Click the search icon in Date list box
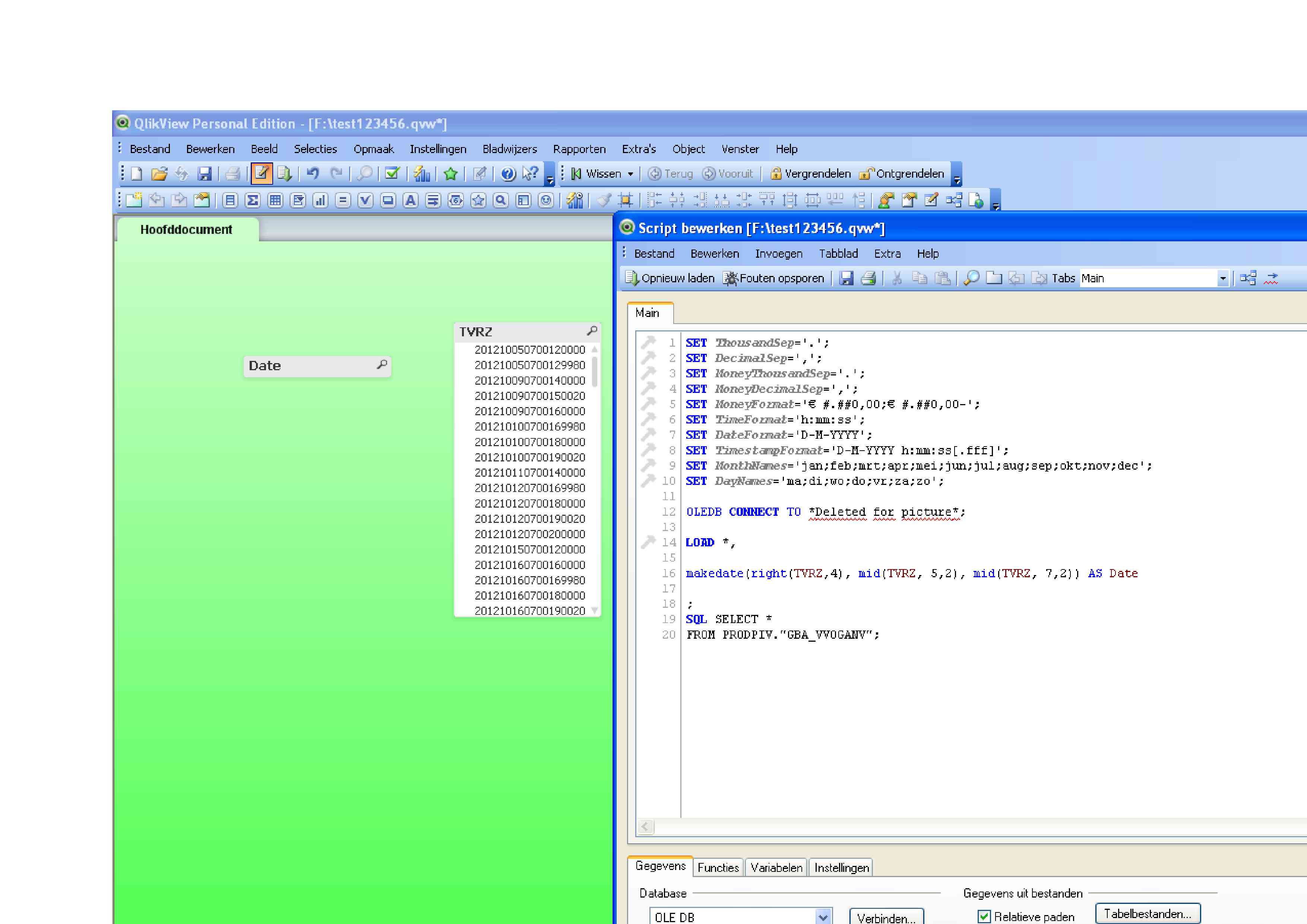The width and height of the screenshot is (1307, 924). [382, 364]
